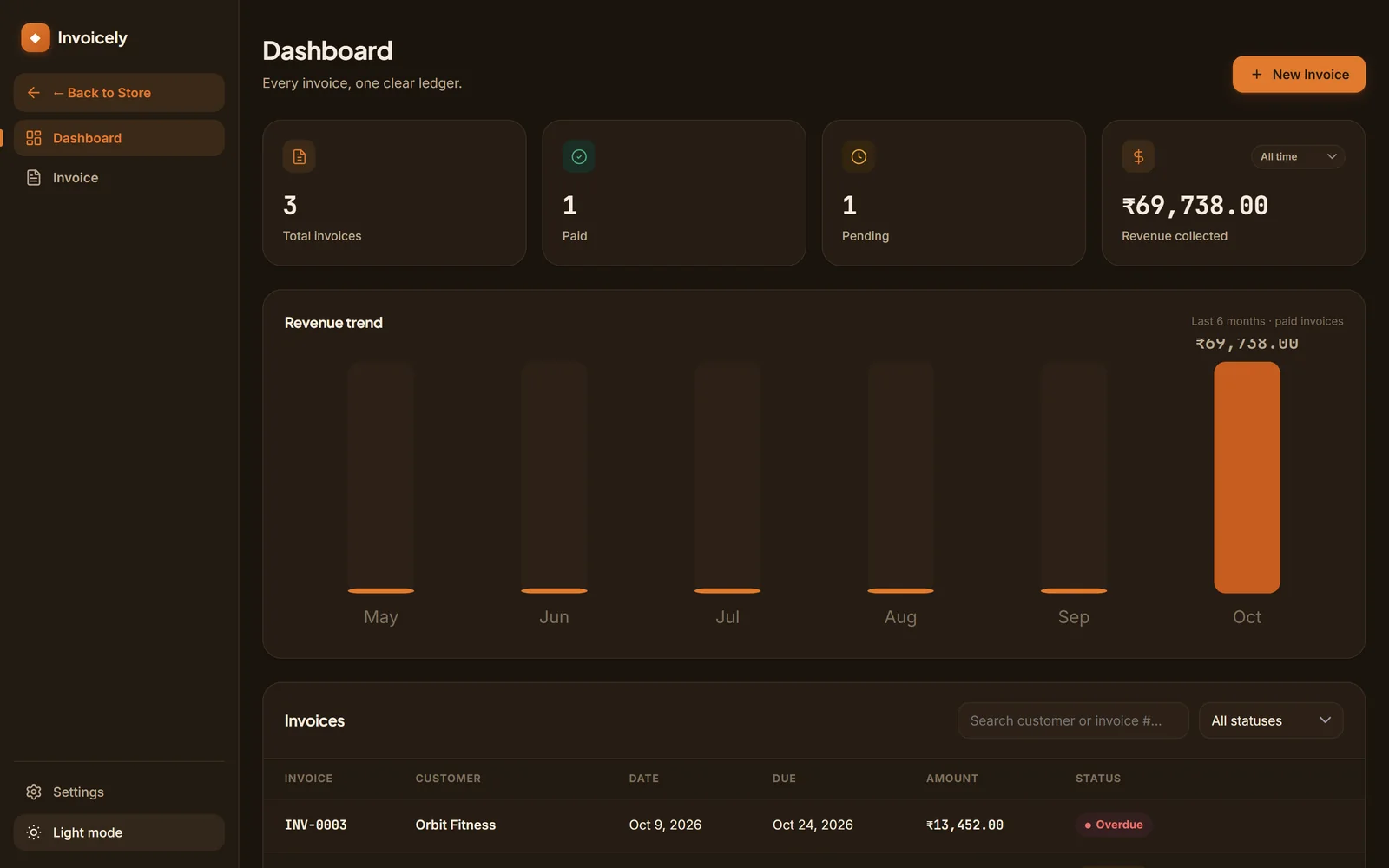Screen dimensions: 1389x868
Task: Click the Total invoices card
Action: [394, 193]
